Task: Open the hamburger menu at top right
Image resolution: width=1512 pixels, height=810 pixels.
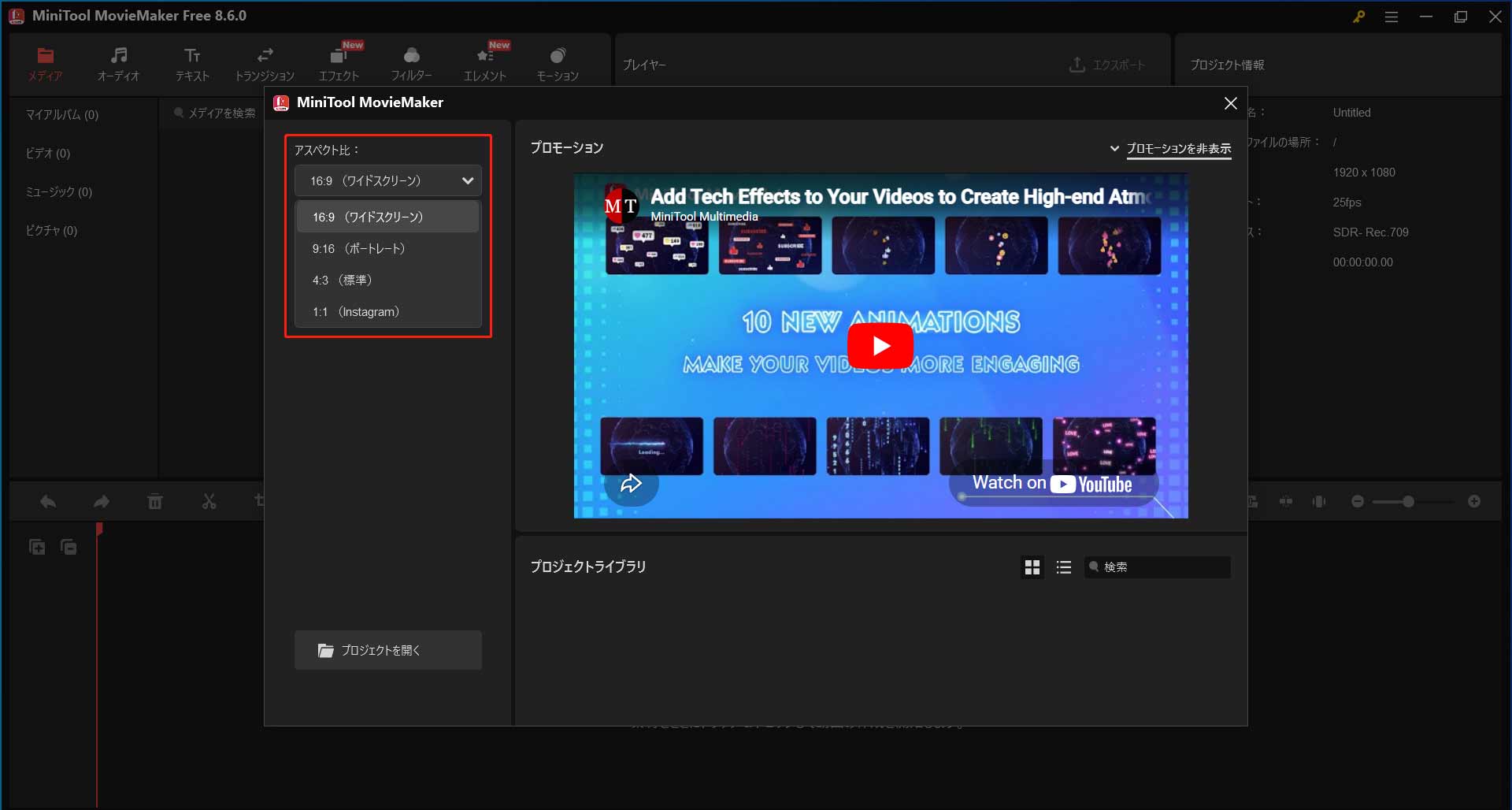Action: click(1392, 16)
